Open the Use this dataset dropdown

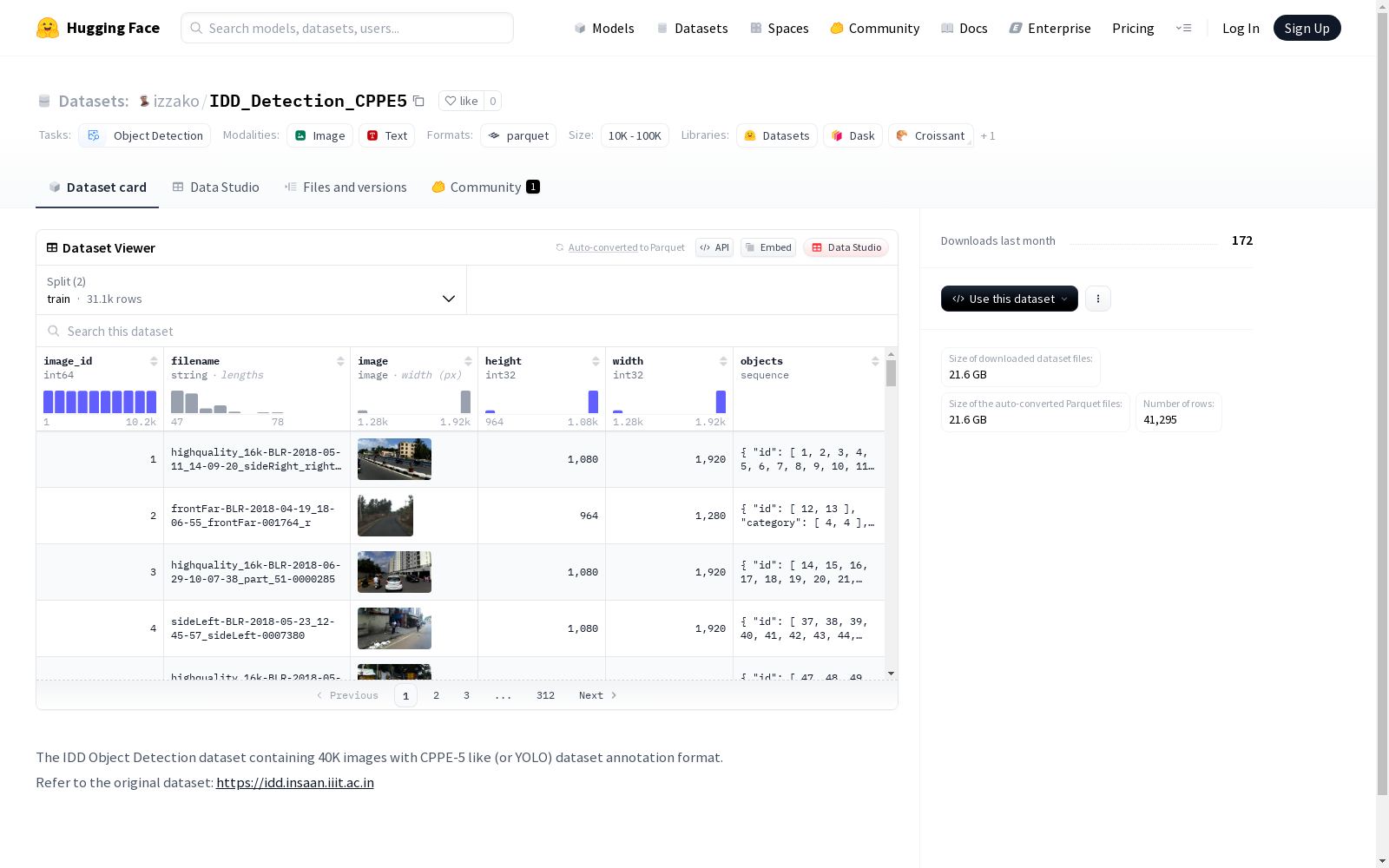tap(1010, 299)
